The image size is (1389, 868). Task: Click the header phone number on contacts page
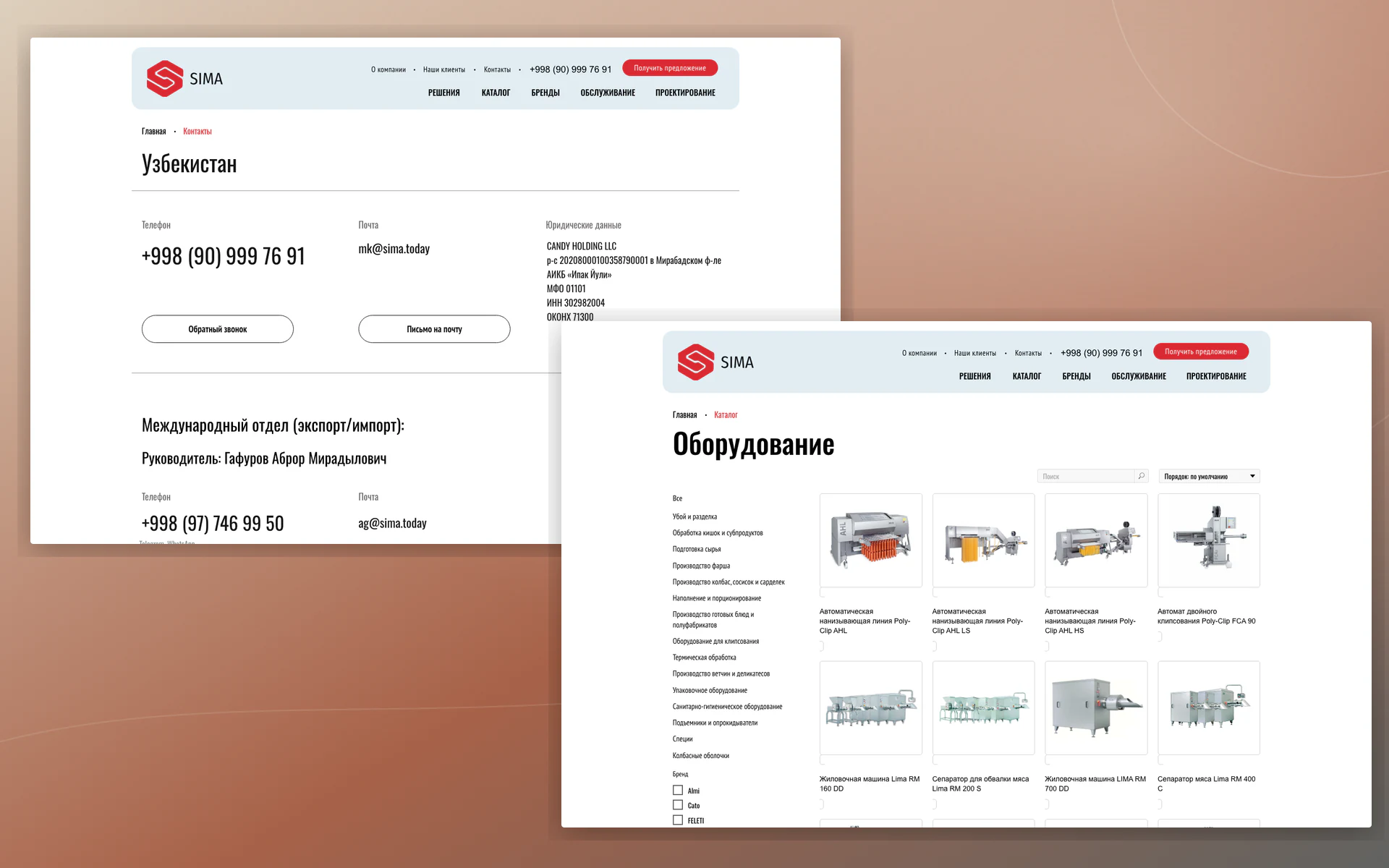coord(571,69)
